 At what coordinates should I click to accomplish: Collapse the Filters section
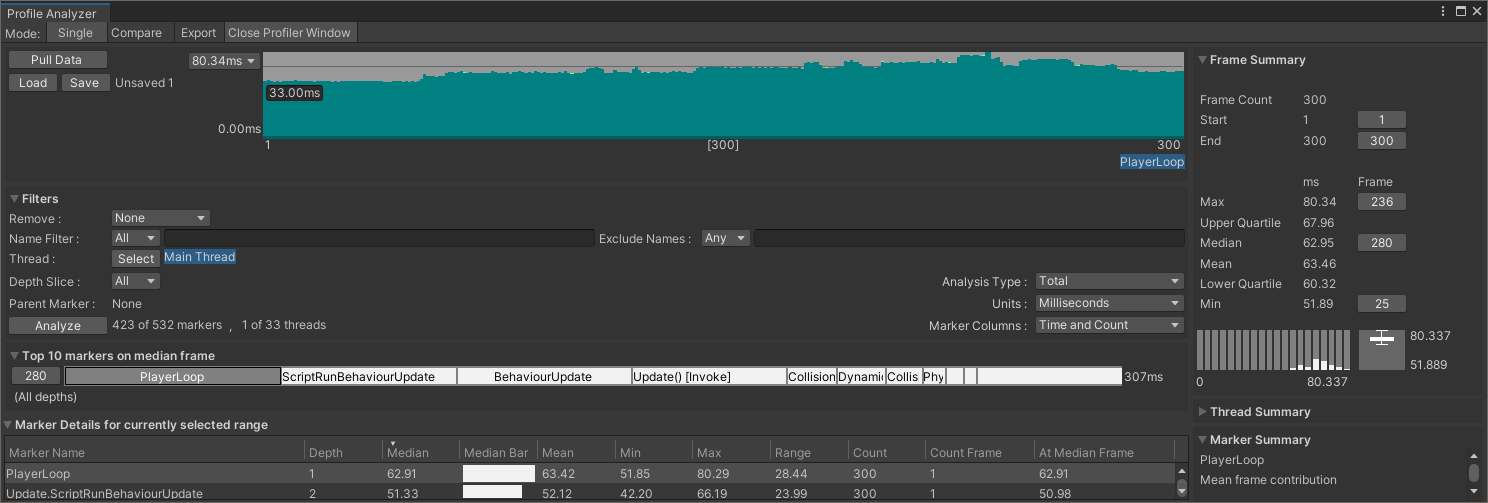(15, 199)
